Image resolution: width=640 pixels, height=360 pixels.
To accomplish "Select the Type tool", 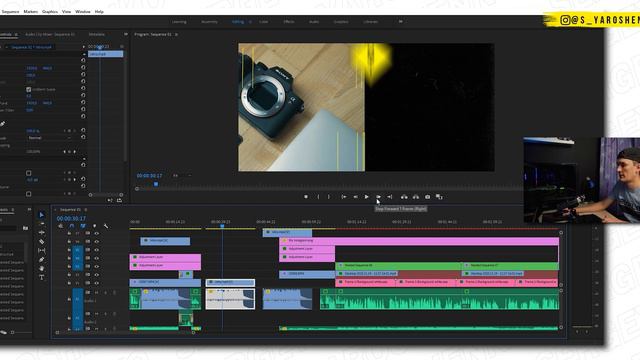I will click(41, 277).
